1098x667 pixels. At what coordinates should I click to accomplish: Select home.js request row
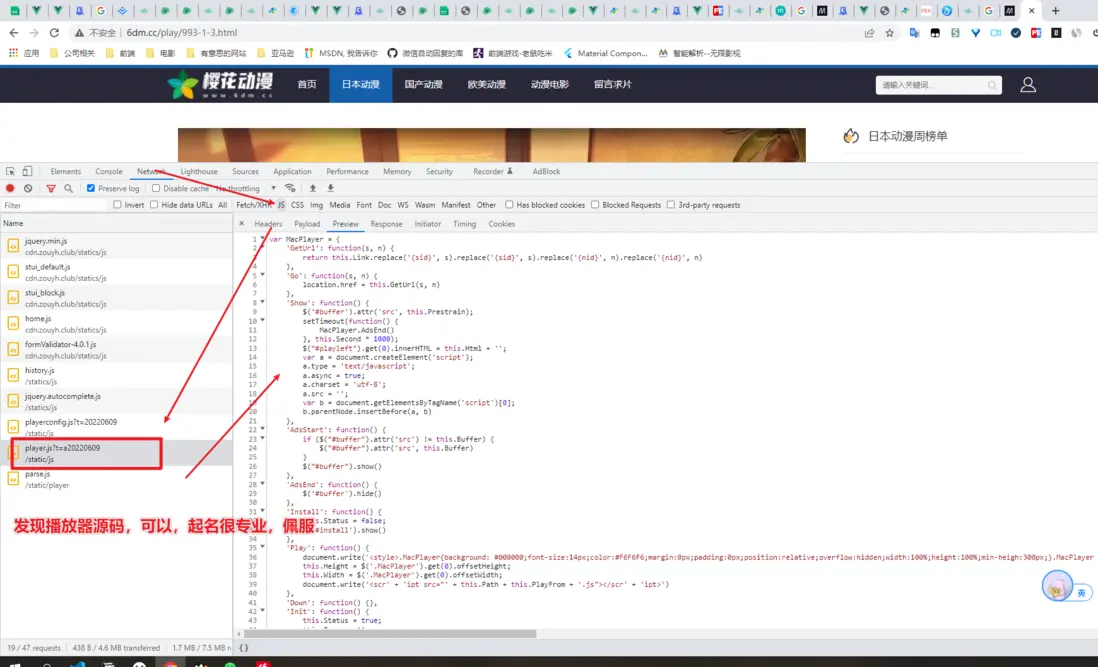[x=116, y=324]
